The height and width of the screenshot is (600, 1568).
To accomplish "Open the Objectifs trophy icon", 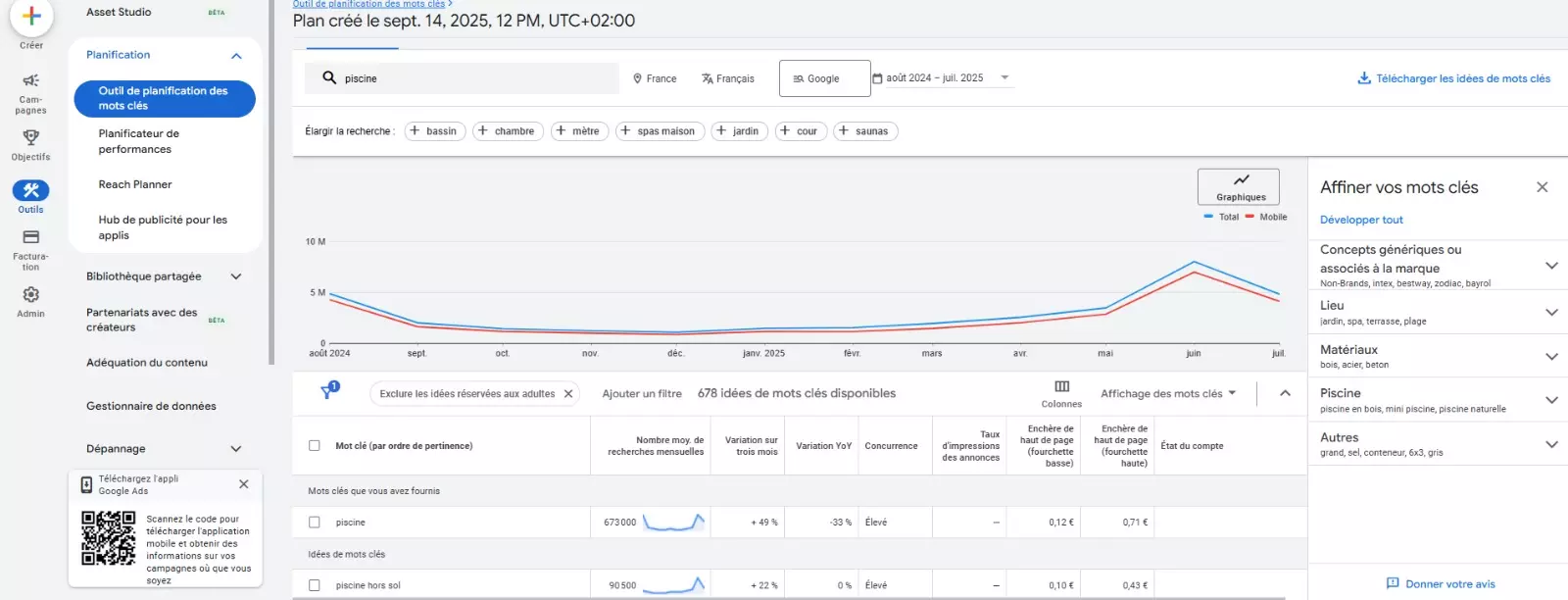I will tap(31, 137).
